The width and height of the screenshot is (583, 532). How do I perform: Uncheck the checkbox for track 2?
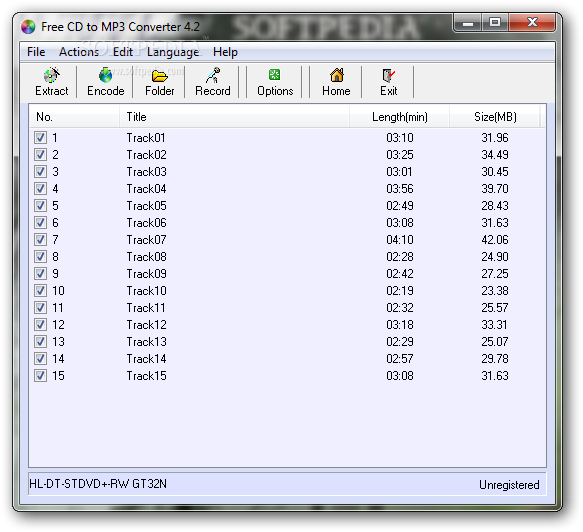tap(40, 155)
